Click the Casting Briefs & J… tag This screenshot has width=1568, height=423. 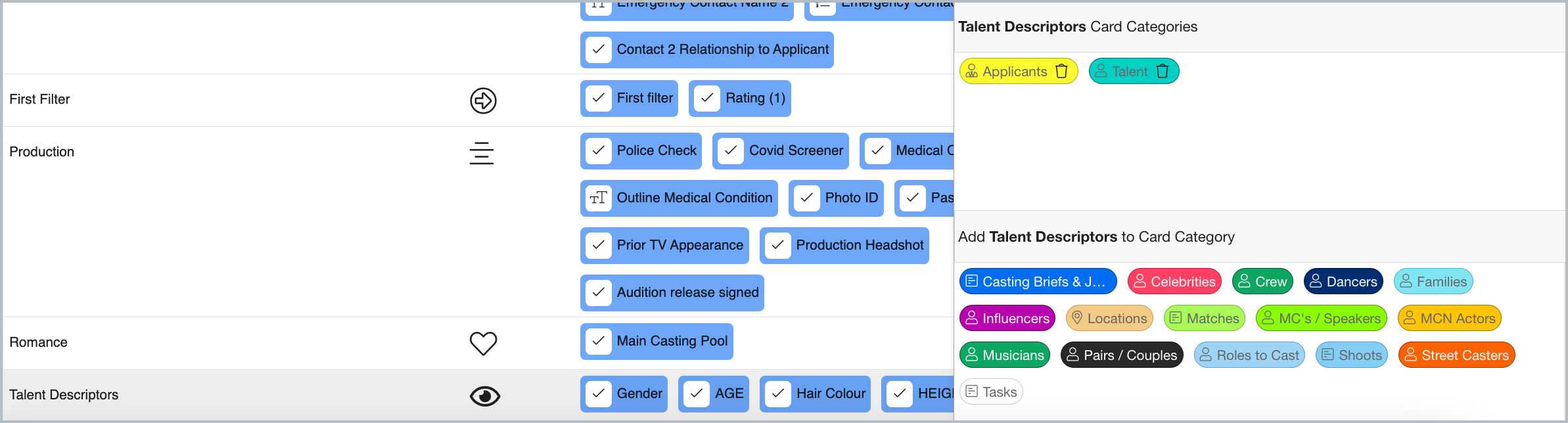1038,282
